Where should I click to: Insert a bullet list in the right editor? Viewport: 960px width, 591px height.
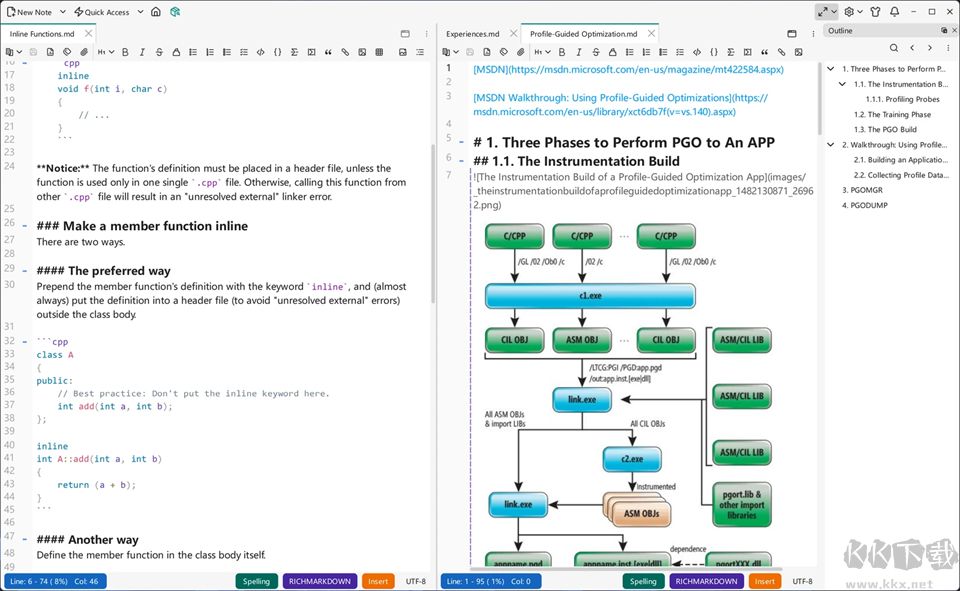click(629, 52)
